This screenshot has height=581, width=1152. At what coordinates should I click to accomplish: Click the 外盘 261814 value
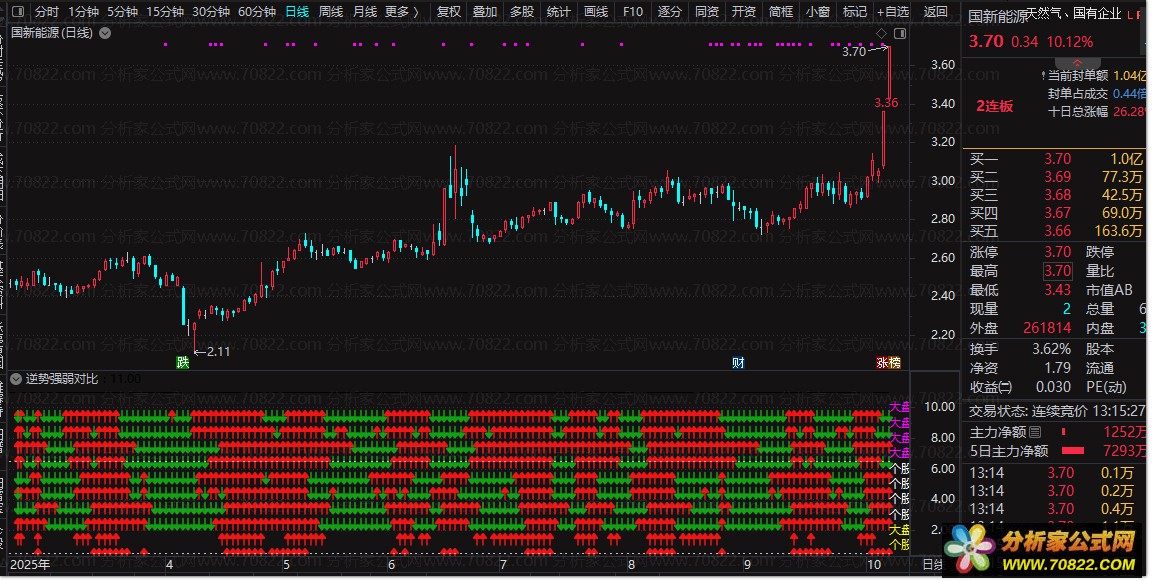pyautogui.click(x=1047, y=328)
